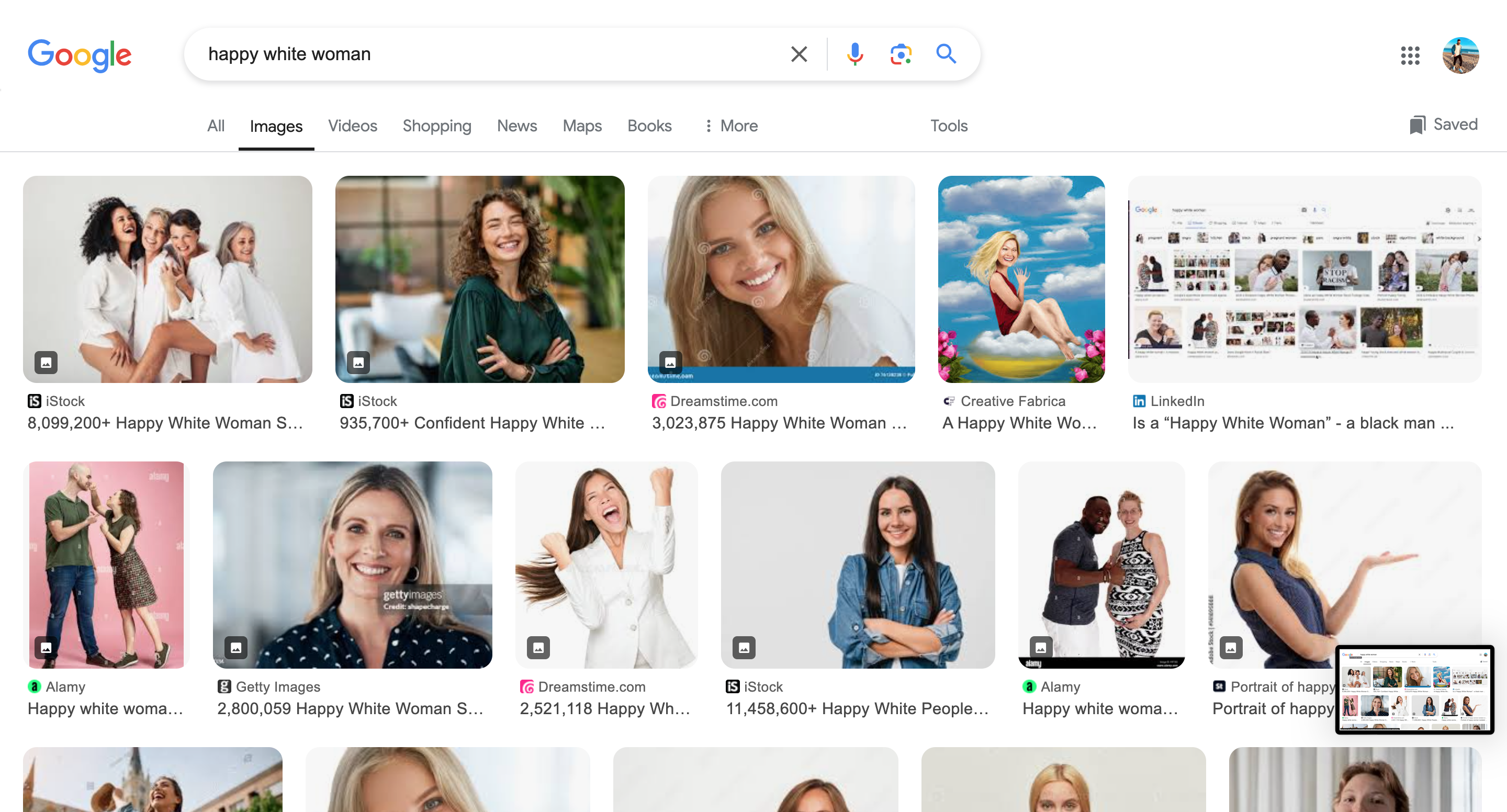Viewport: 1507px width, 812px height.
Task: Open A Happy White Wo... Creative Fabrica link
Action: click(x=1019, y=423)
